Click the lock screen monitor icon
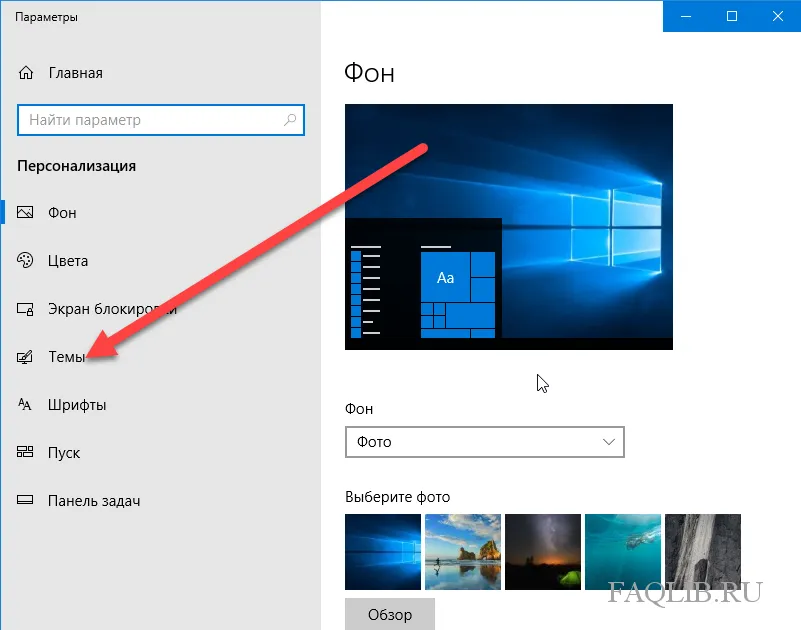Viewport: 801px width, 630px height. pos(25,309)
